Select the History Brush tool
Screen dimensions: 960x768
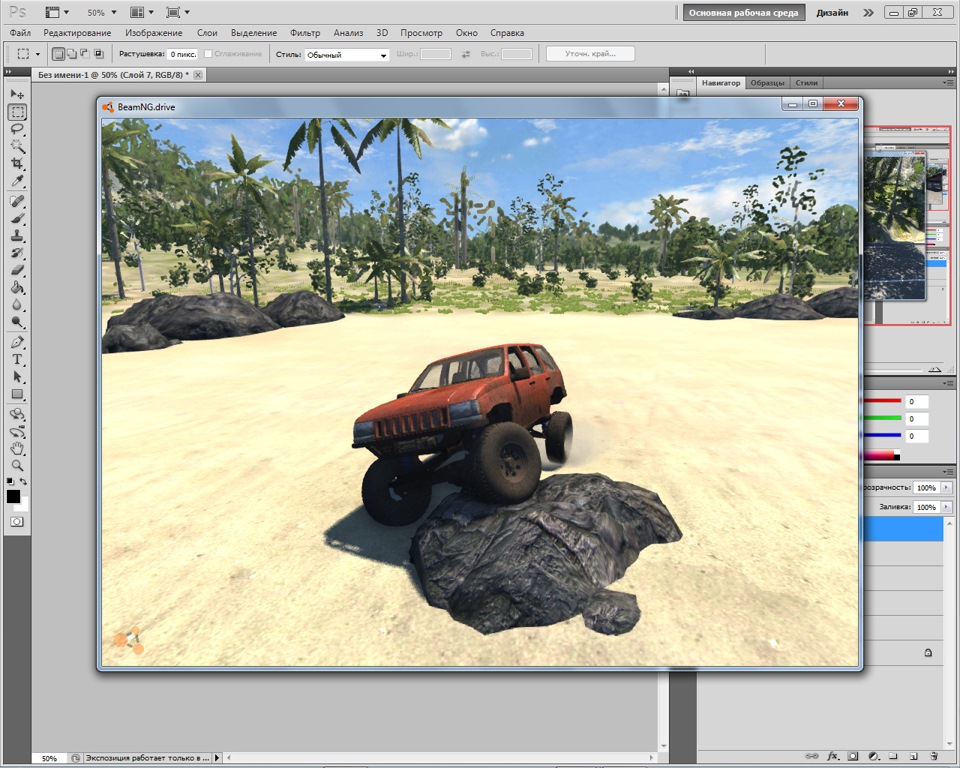point(17,252)
